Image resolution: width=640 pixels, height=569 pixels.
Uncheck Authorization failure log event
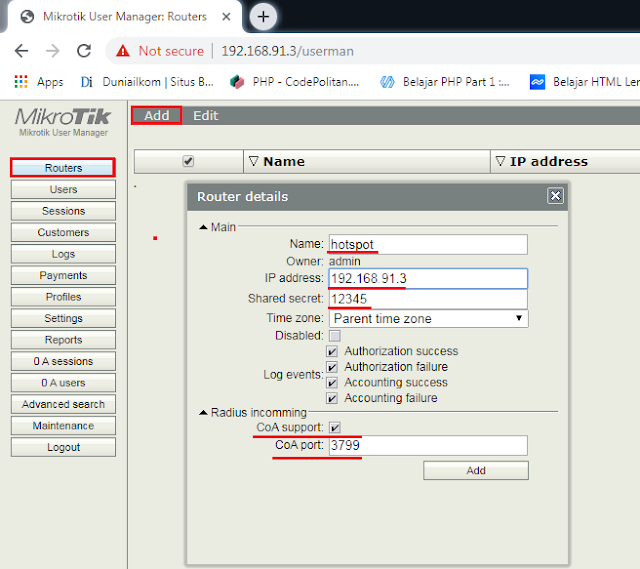pyautogui.click(x=332, y=367)
